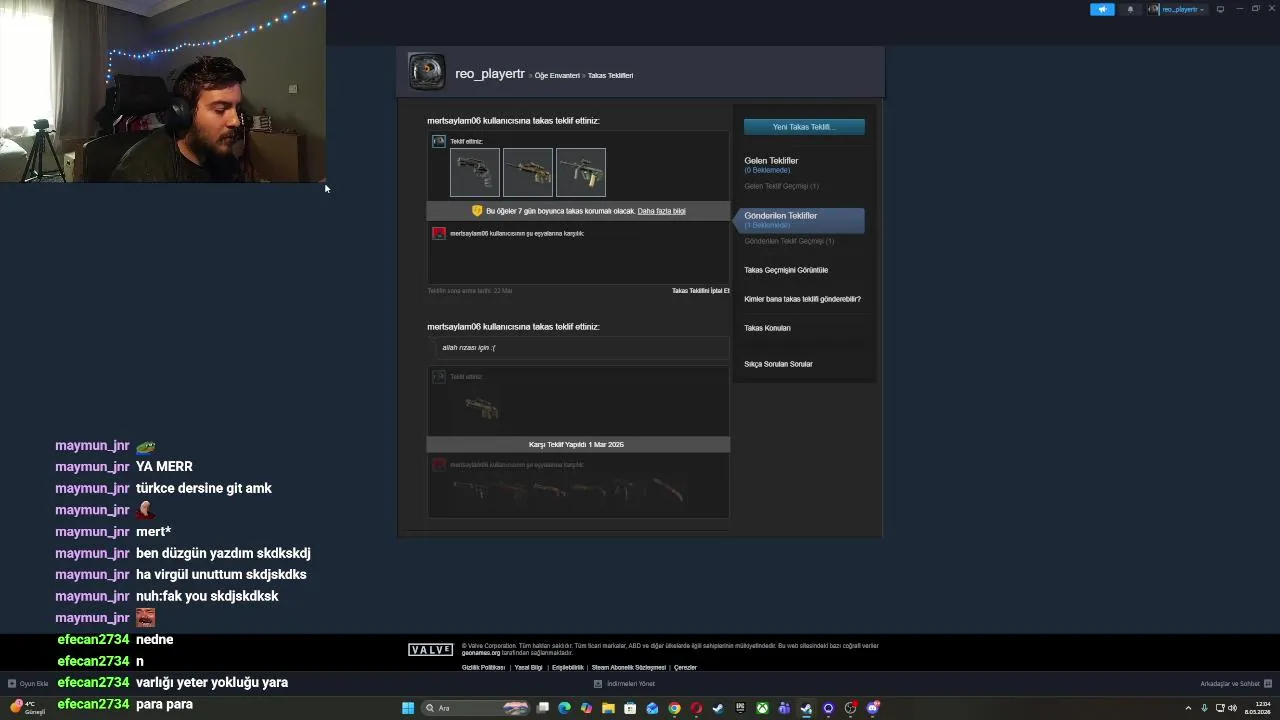Open Erişilebilirlik footer link
This screenshot has width=1280, height=720.
pos(568,667)
